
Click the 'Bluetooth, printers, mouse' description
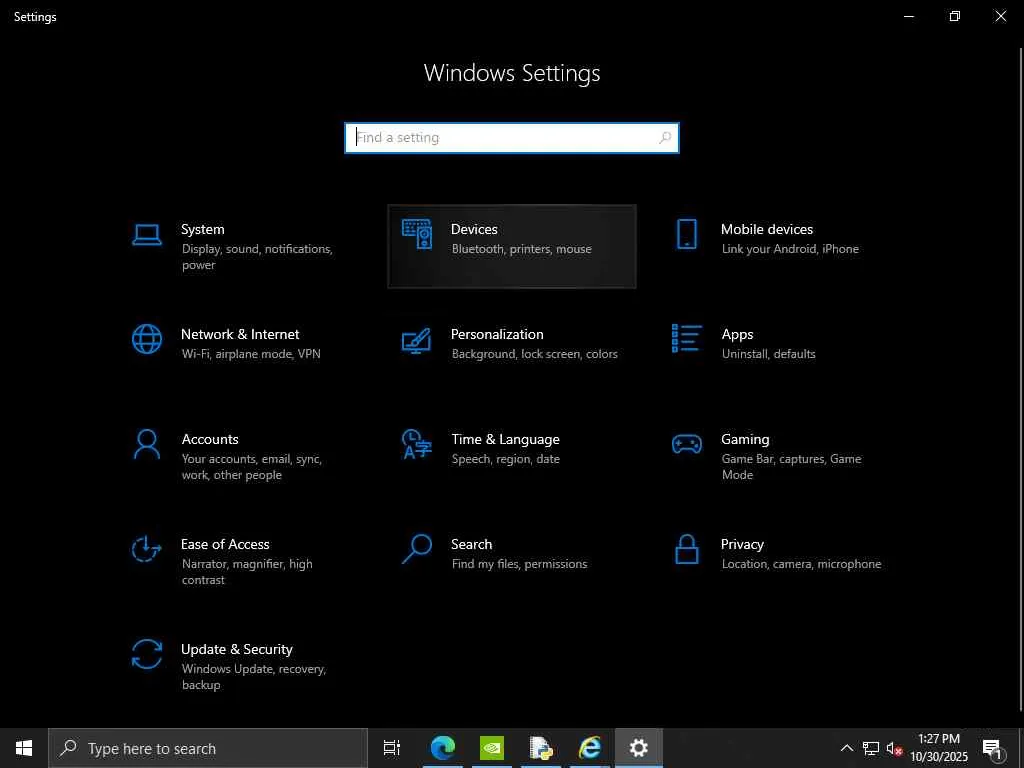pos(521,249)
